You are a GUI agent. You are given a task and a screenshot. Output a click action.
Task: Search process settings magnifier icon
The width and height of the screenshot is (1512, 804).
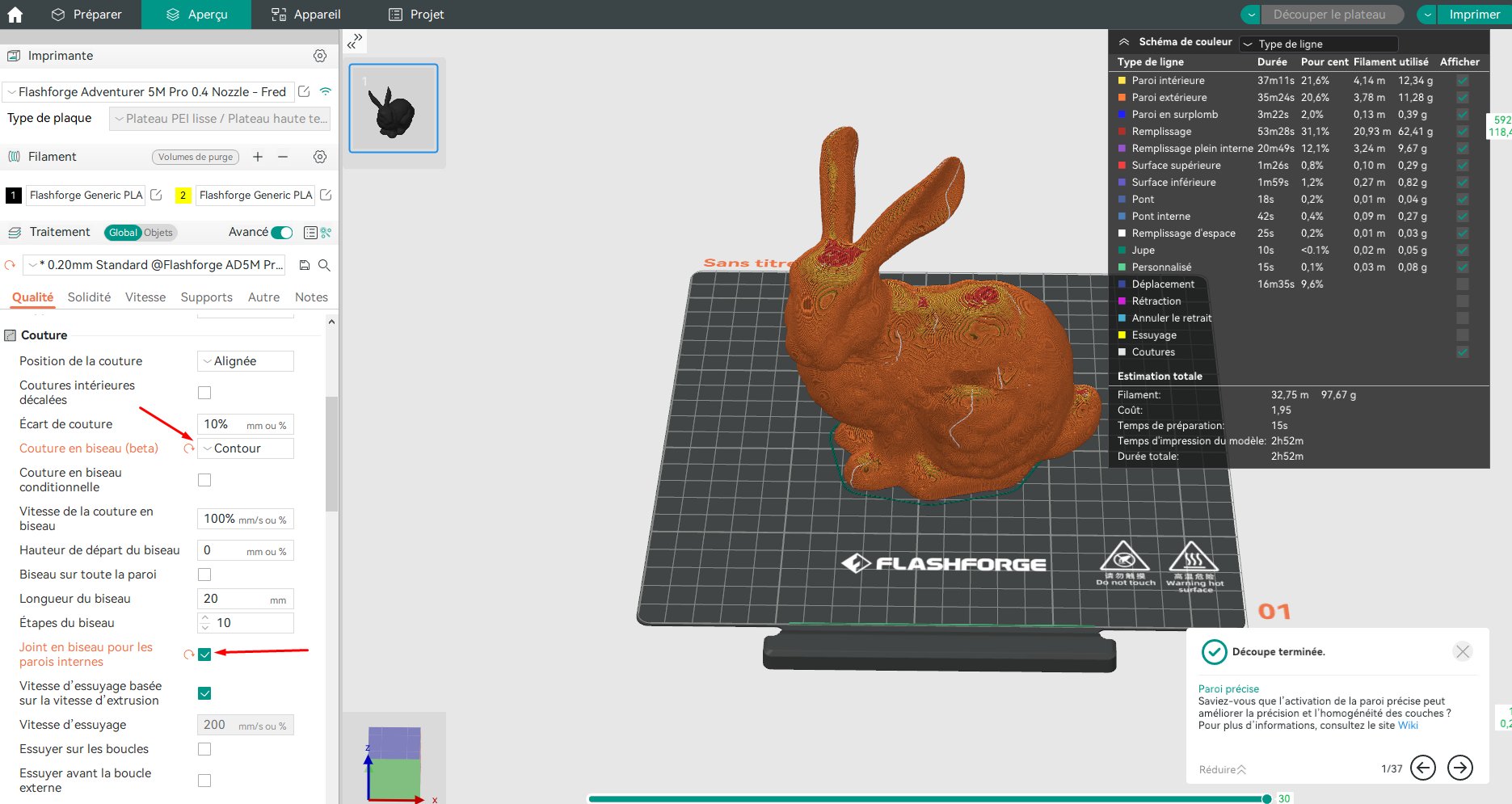click(324, 265)
